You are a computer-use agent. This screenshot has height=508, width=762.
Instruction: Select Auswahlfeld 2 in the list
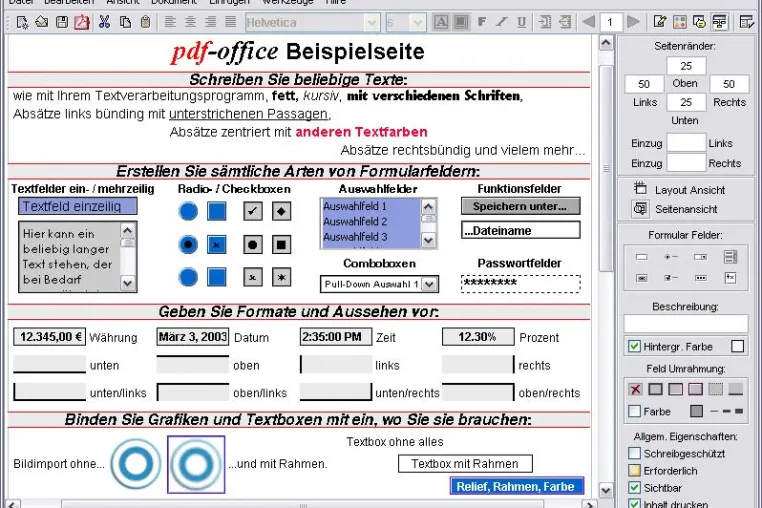(x=355, y=222)
